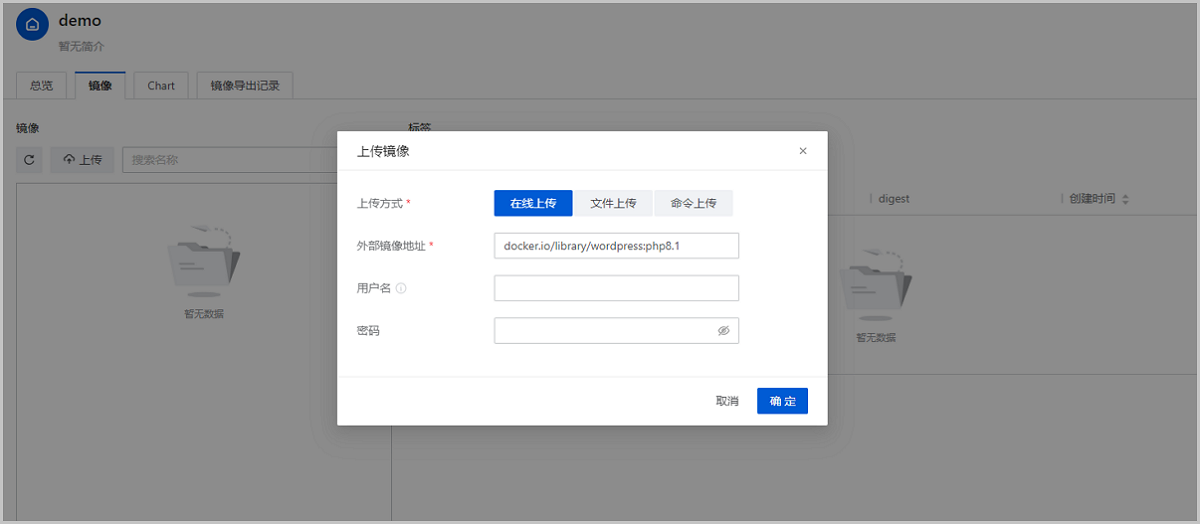
Task: Click the 外部镜像地址 input field
Action: (x=616, y=246)
